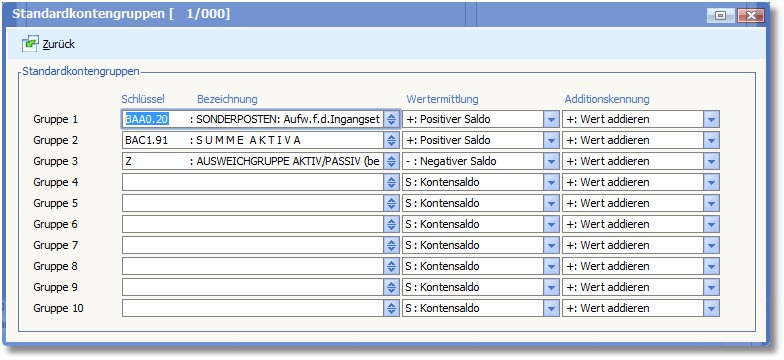
Task: Click the empty Gruppe 9 key field
Action: pyautogui.click(x=253, y=288)
